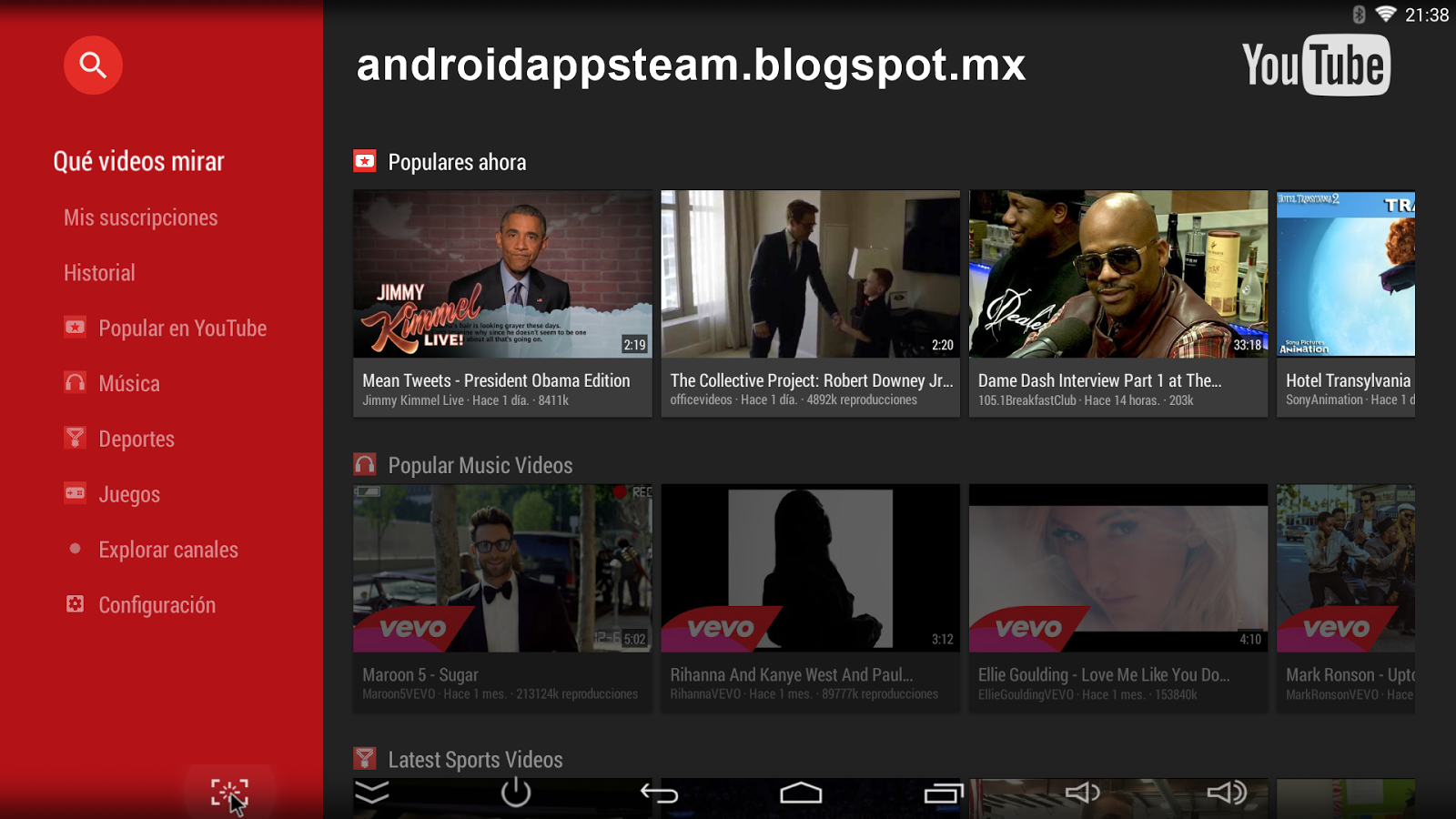Open Mis suscripciones menu item
Screen dimensions: 1456x819
coord(141,218)
